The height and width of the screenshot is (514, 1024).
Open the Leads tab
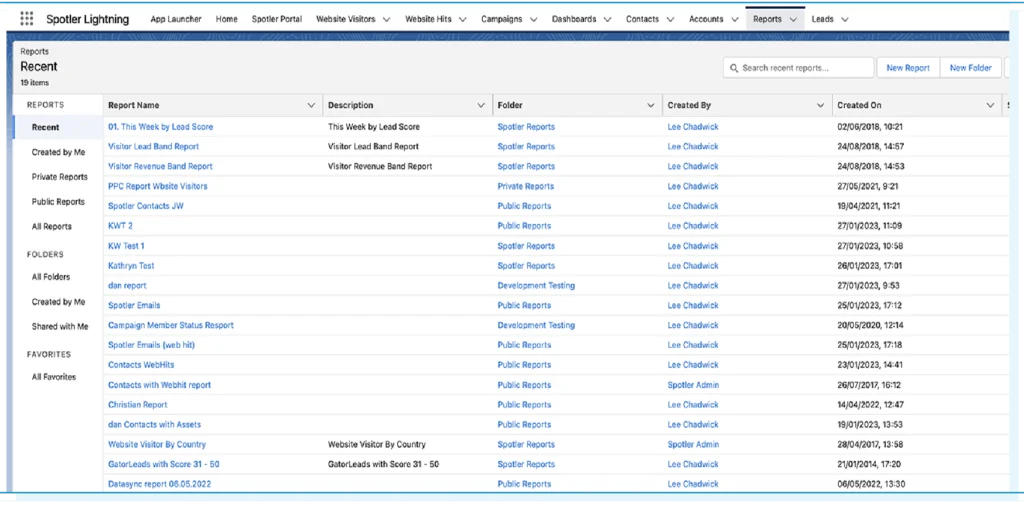(x=822, y=19)
